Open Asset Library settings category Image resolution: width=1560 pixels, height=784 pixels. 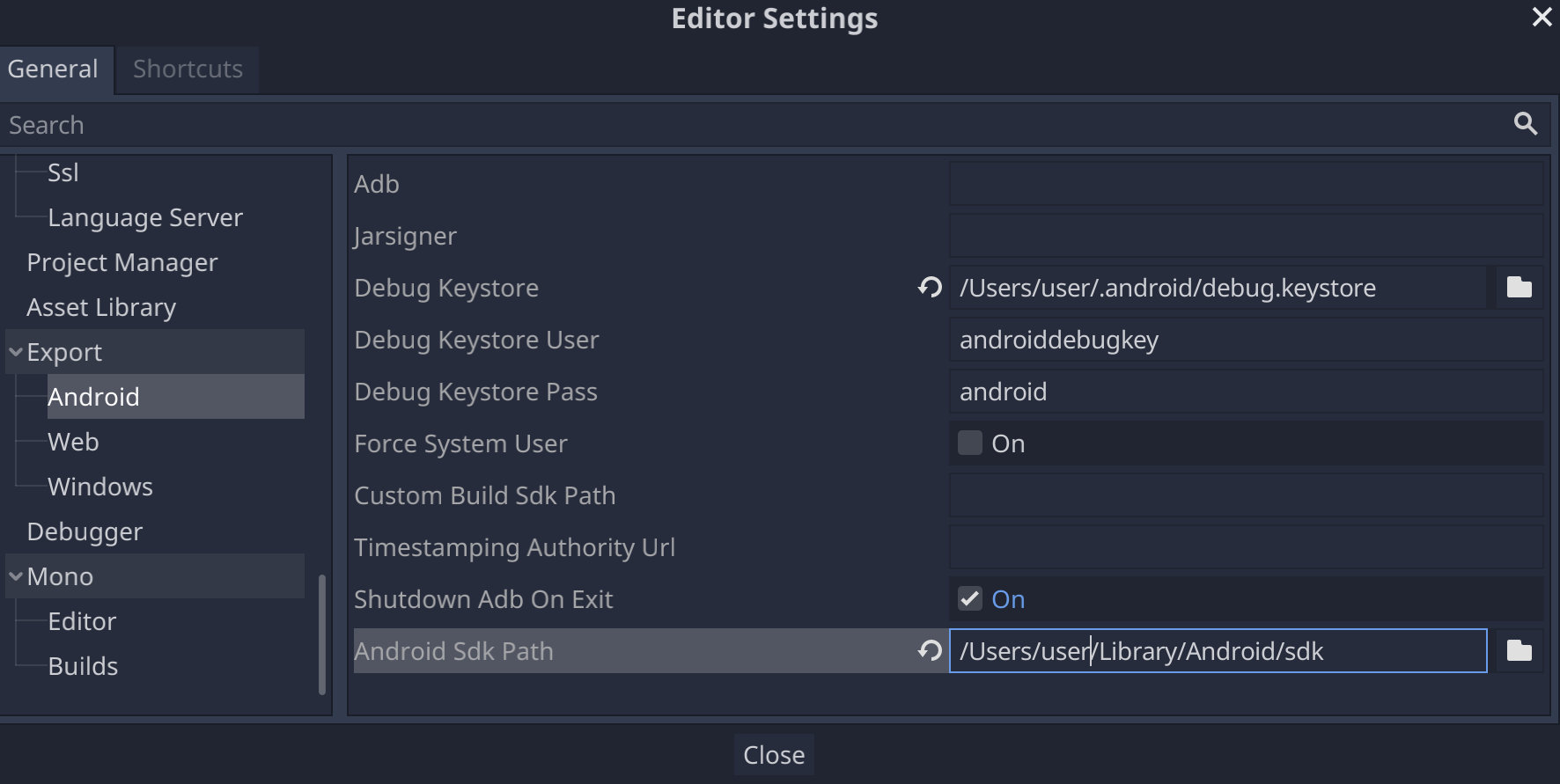pyautogui.click(x=101, y=307)
